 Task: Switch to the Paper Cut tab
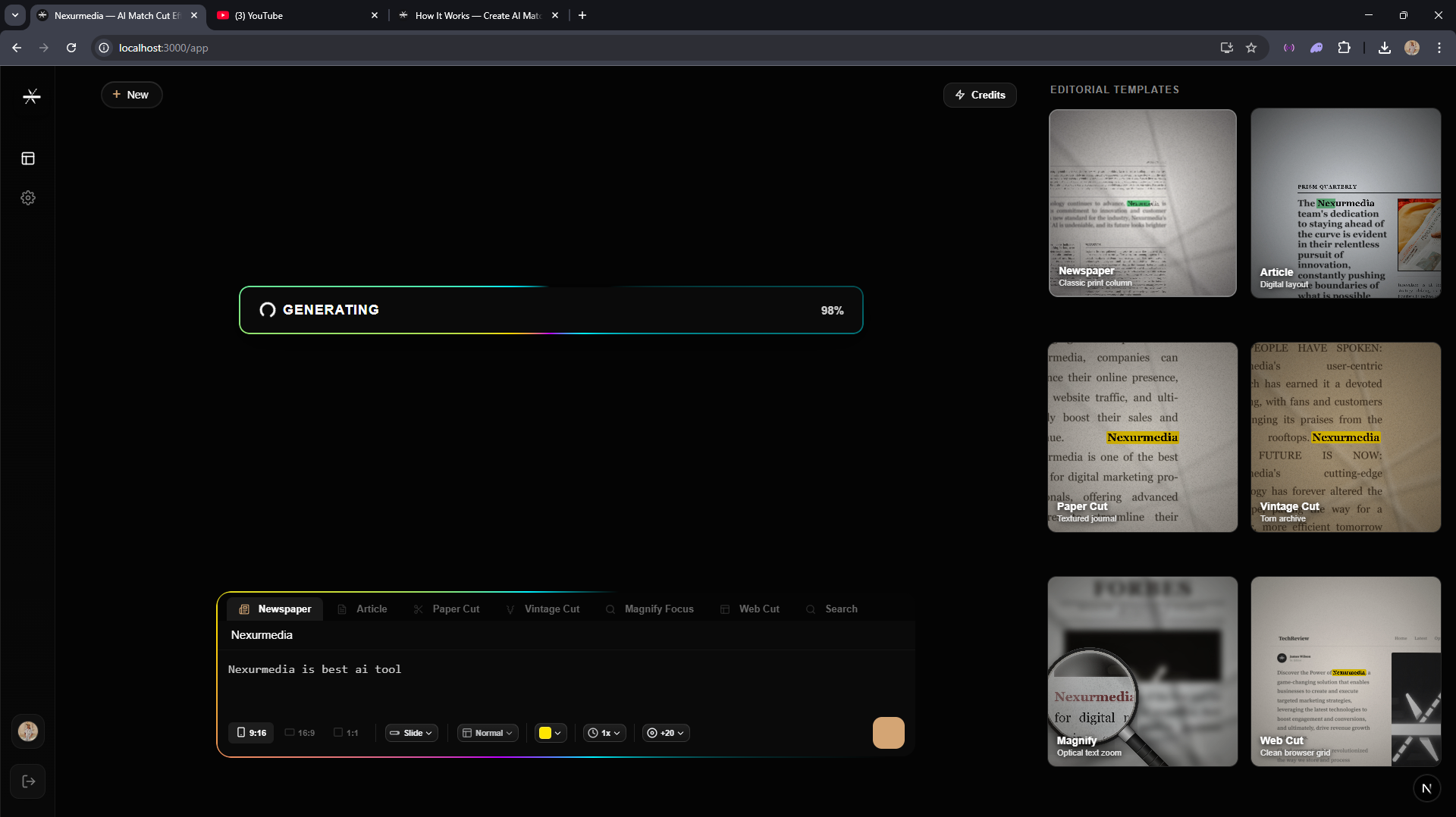[447, 609]
